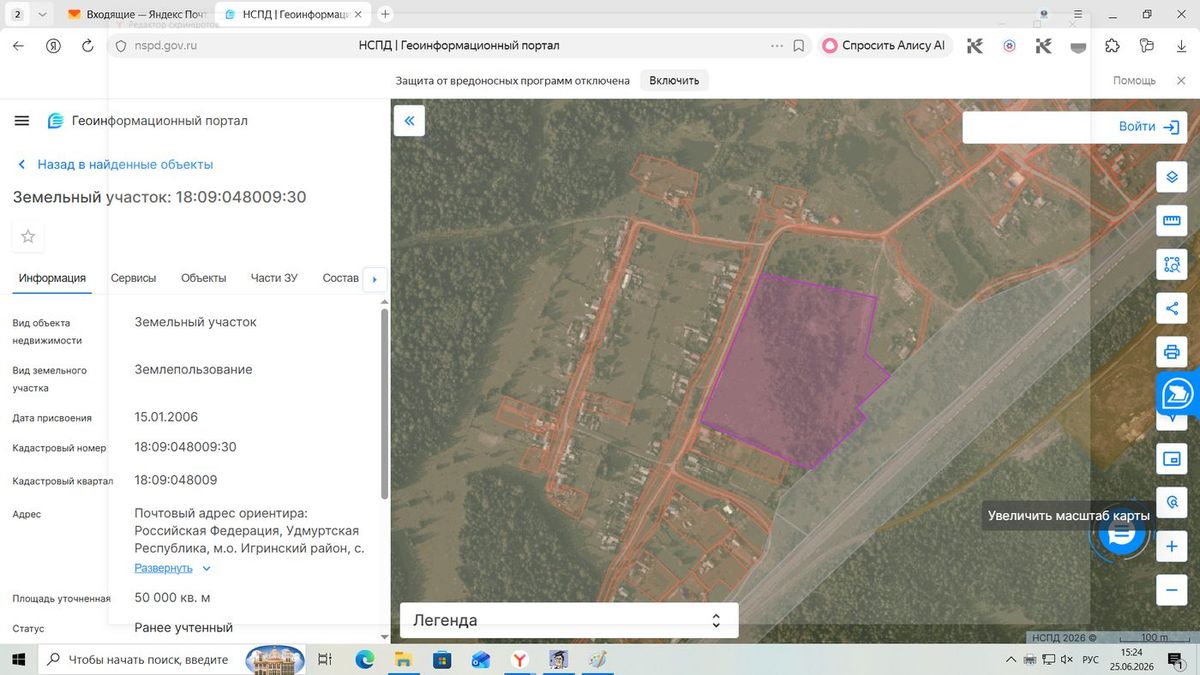Add the land plot to favorites with the star

point(28,237)
